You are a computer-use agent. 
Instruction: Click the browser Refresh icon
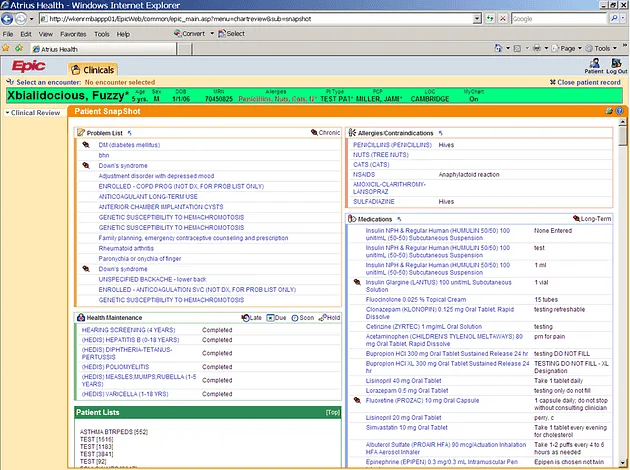tap(490, 18)
